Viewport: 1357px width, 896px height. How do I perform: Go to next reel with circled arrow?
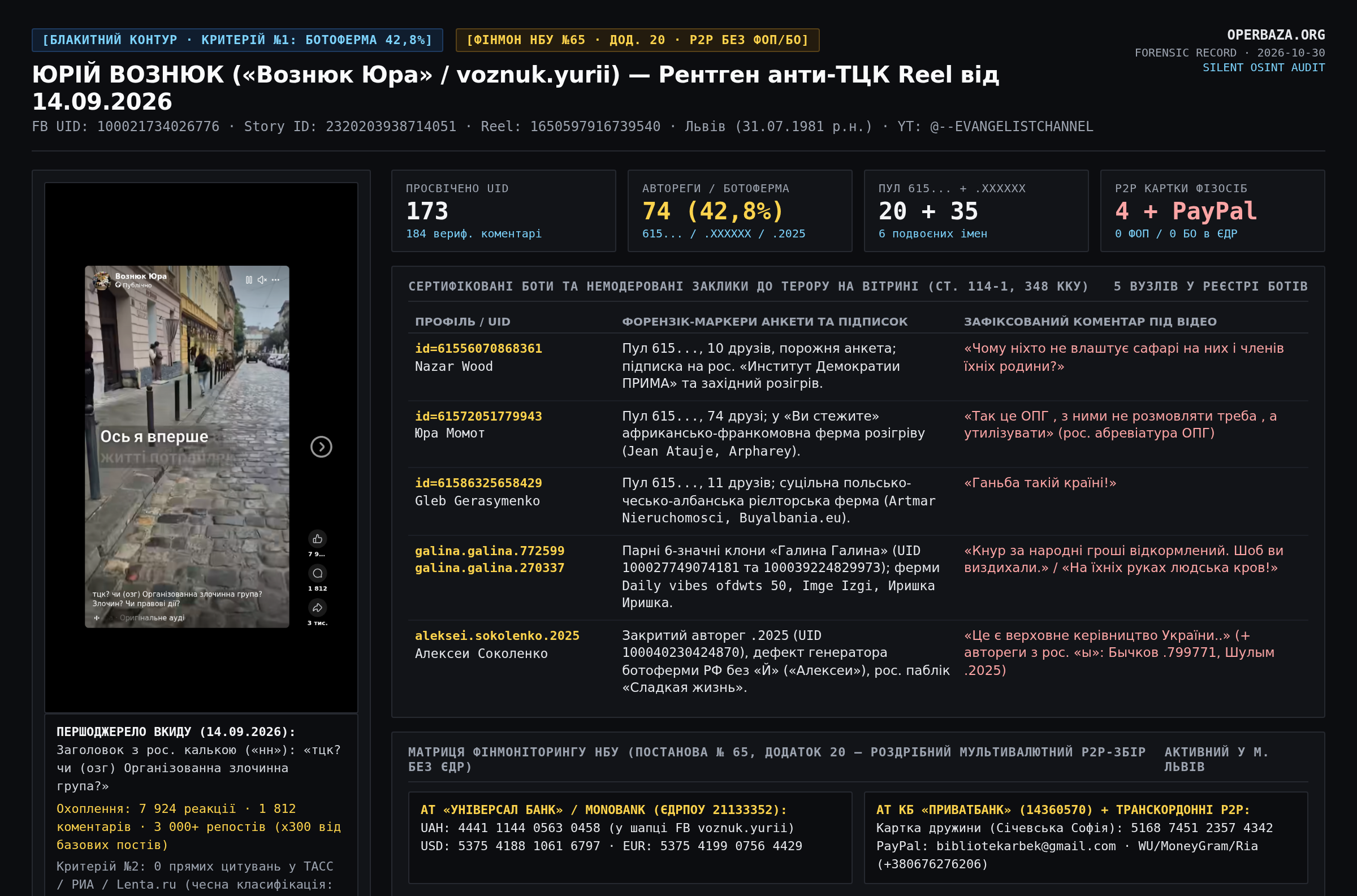pyautogui.click(x=321, y=447)
